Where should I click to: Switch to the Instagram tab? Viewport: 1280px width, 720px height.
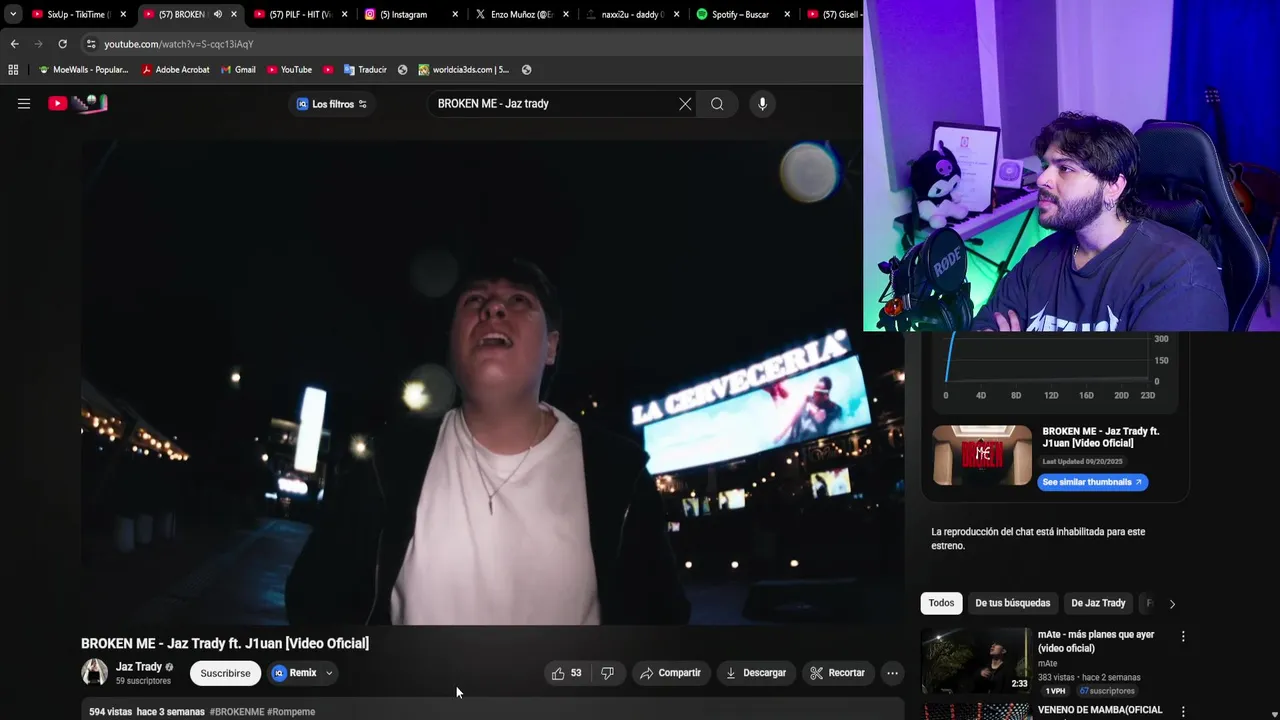[409, 14]
